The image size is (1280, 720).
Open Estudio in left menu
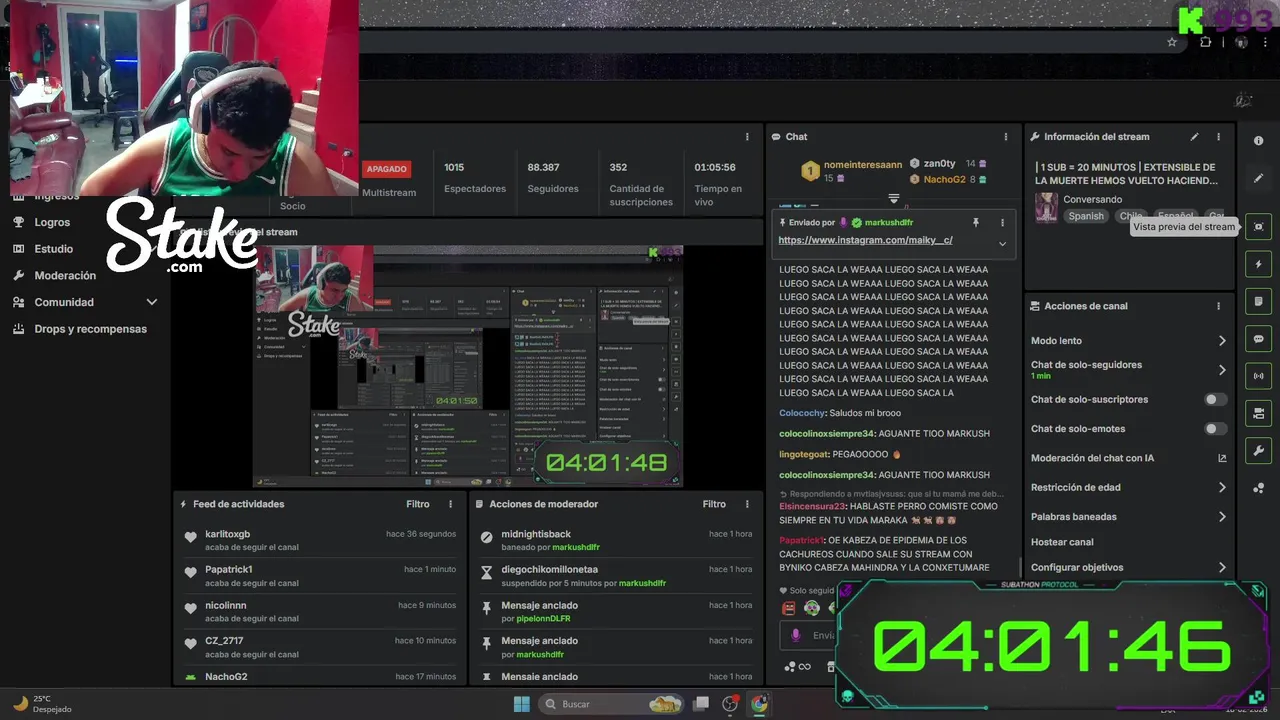coord(53,249)
